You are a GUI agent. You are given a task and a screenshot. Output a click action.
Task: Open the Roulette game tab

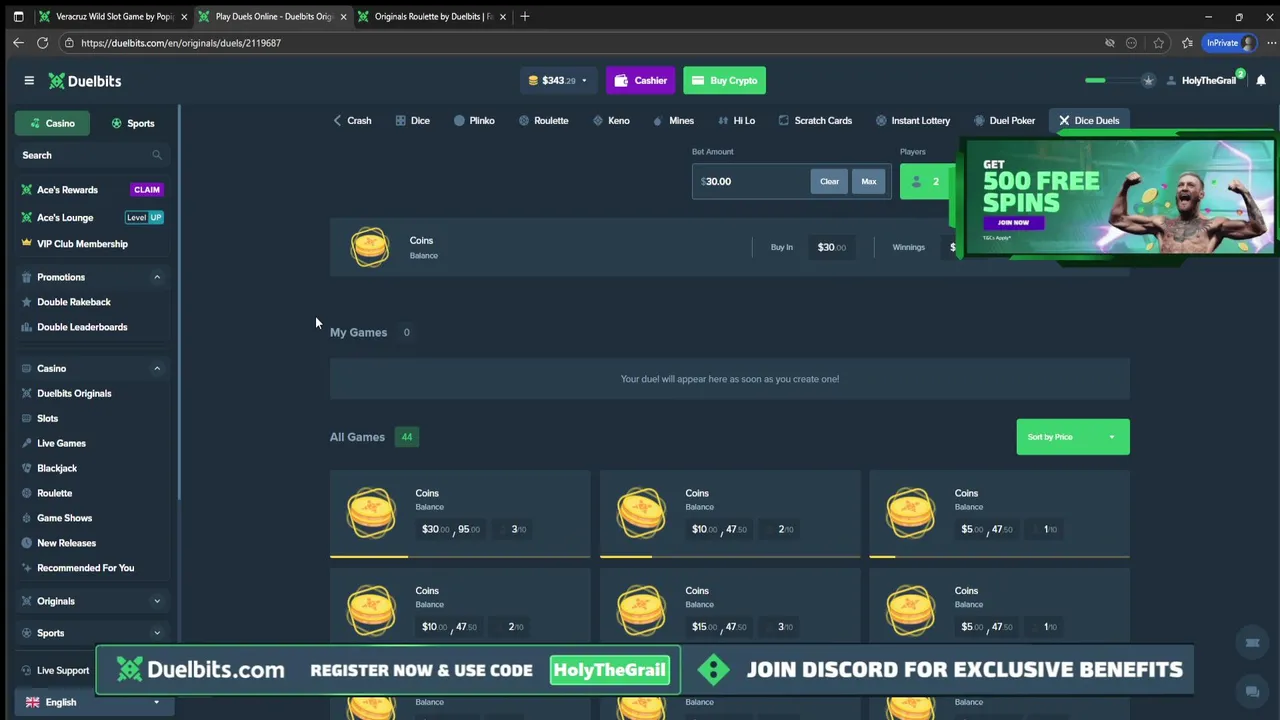(x=543, y=120)
